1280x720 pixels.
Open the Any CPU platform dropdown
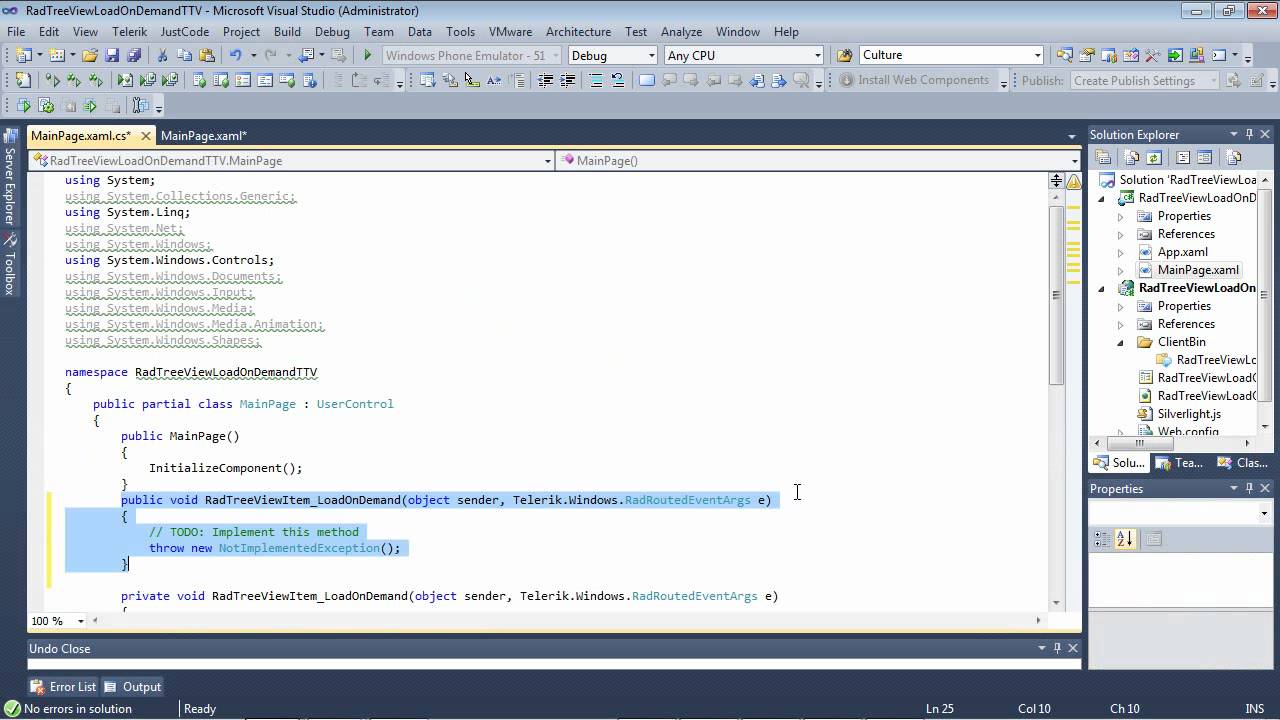point(817,55)
